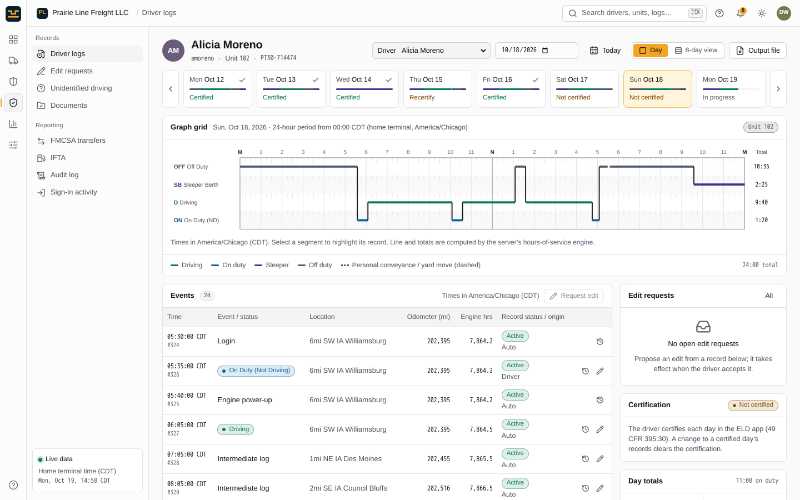Select the Tue Oct 13 day card

291,89
